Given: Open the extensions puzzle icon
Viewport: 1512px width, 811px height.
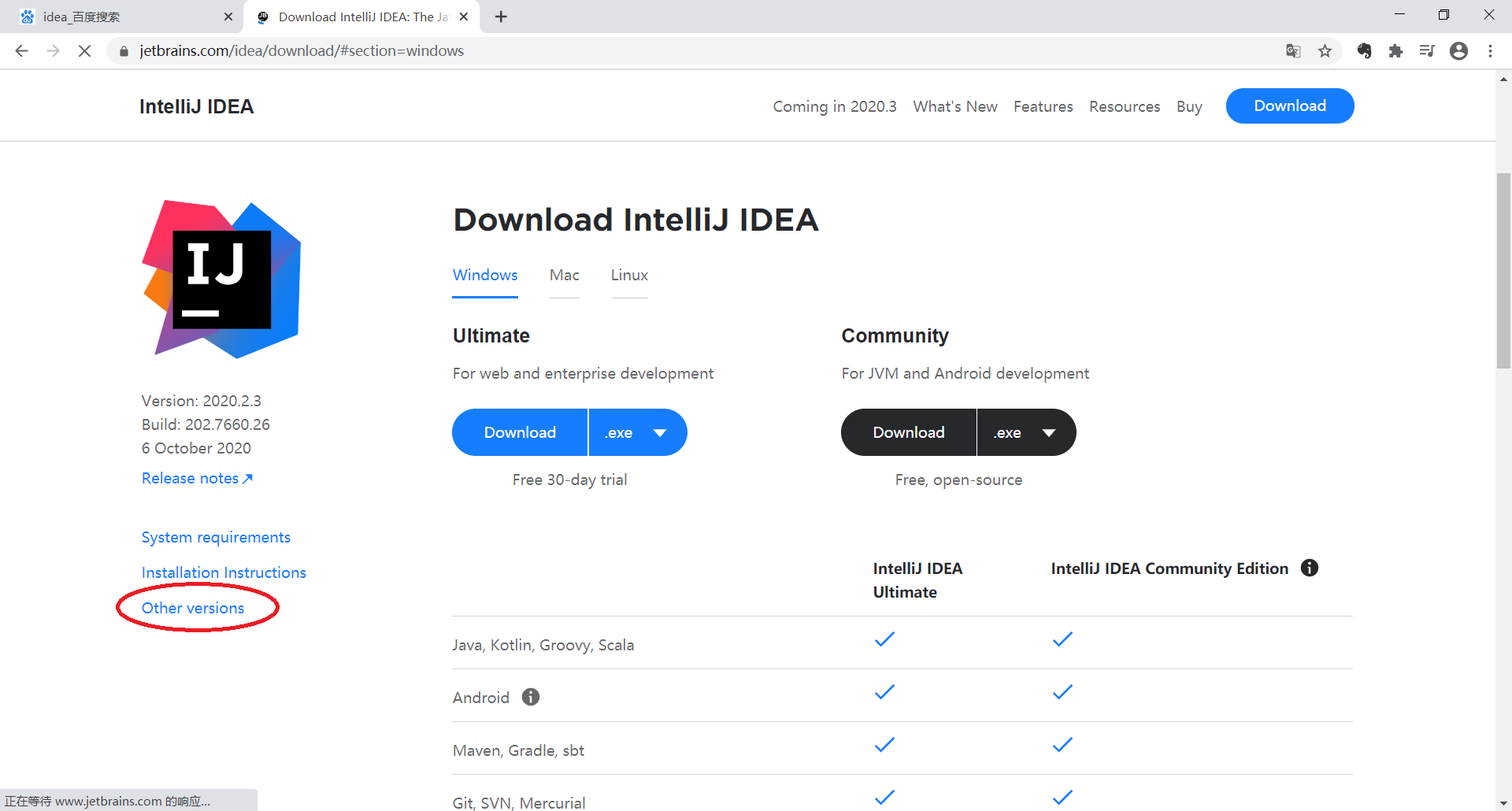Looking at the screenshot, I should coord(1396,51).
